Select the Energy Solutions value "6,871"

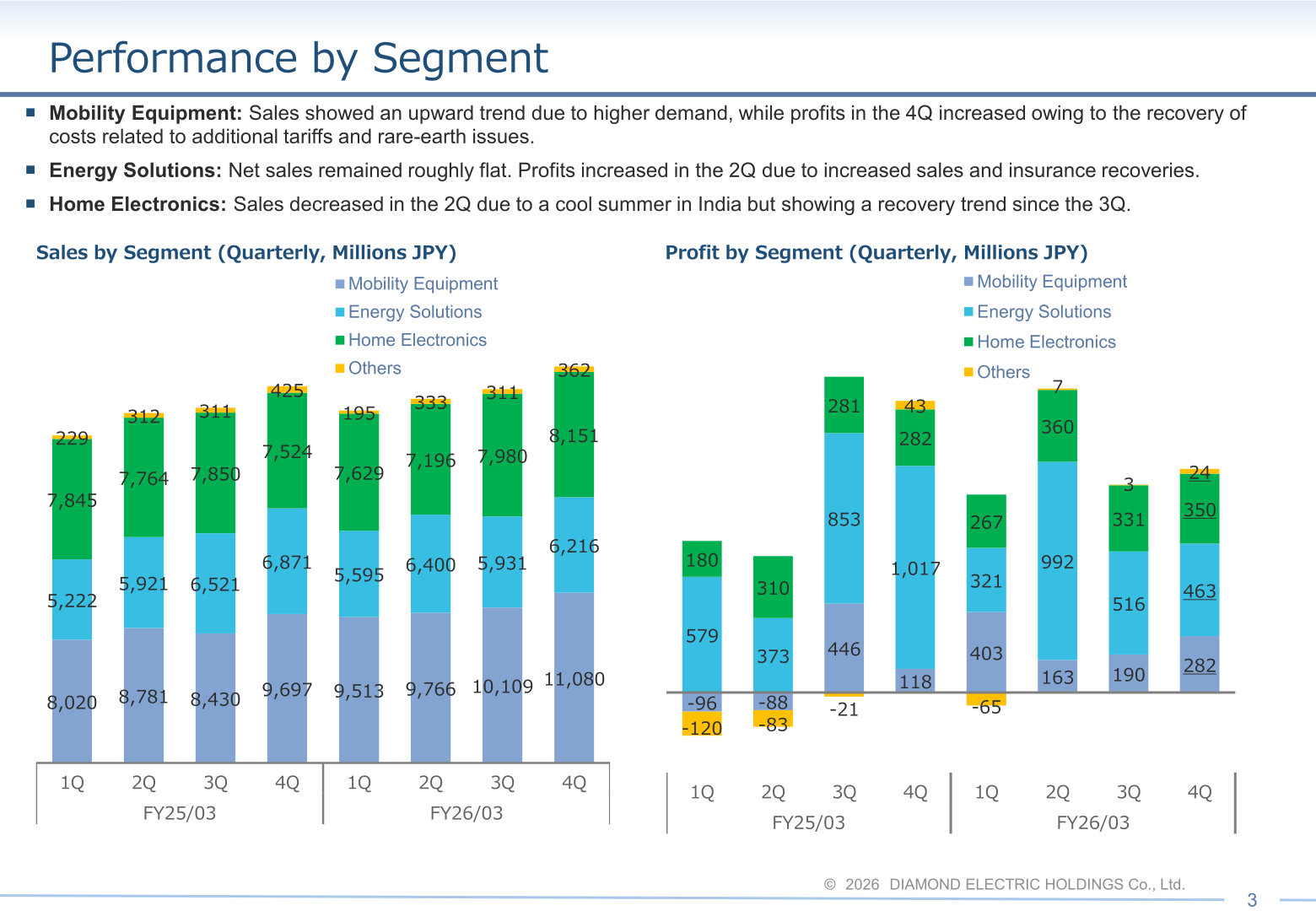point(287,562)
